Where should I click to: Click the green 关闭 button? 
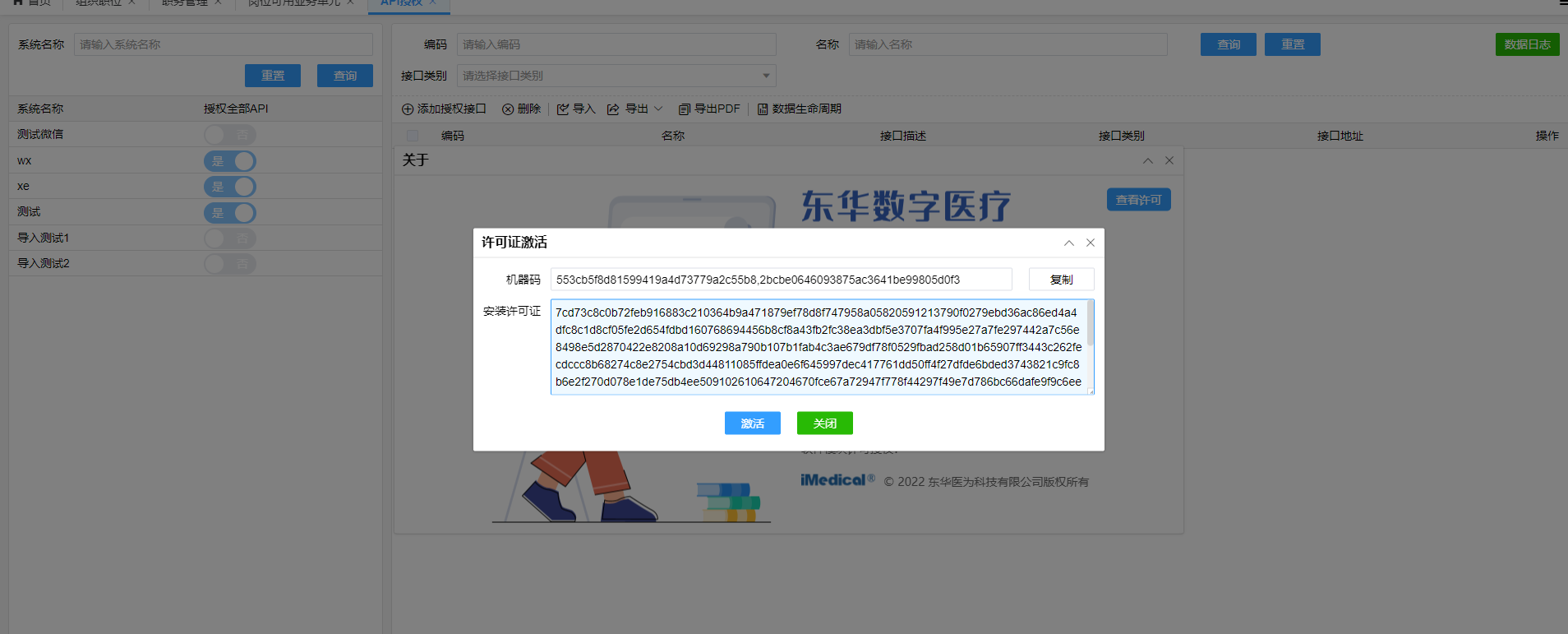coord(825,423)
